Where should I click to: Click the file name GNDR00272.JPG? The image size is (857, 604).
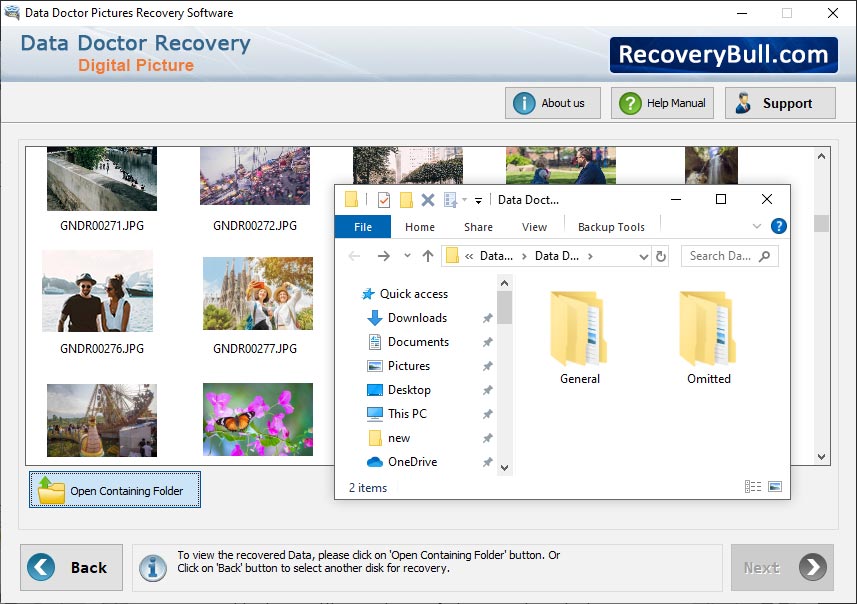point(255,226)
